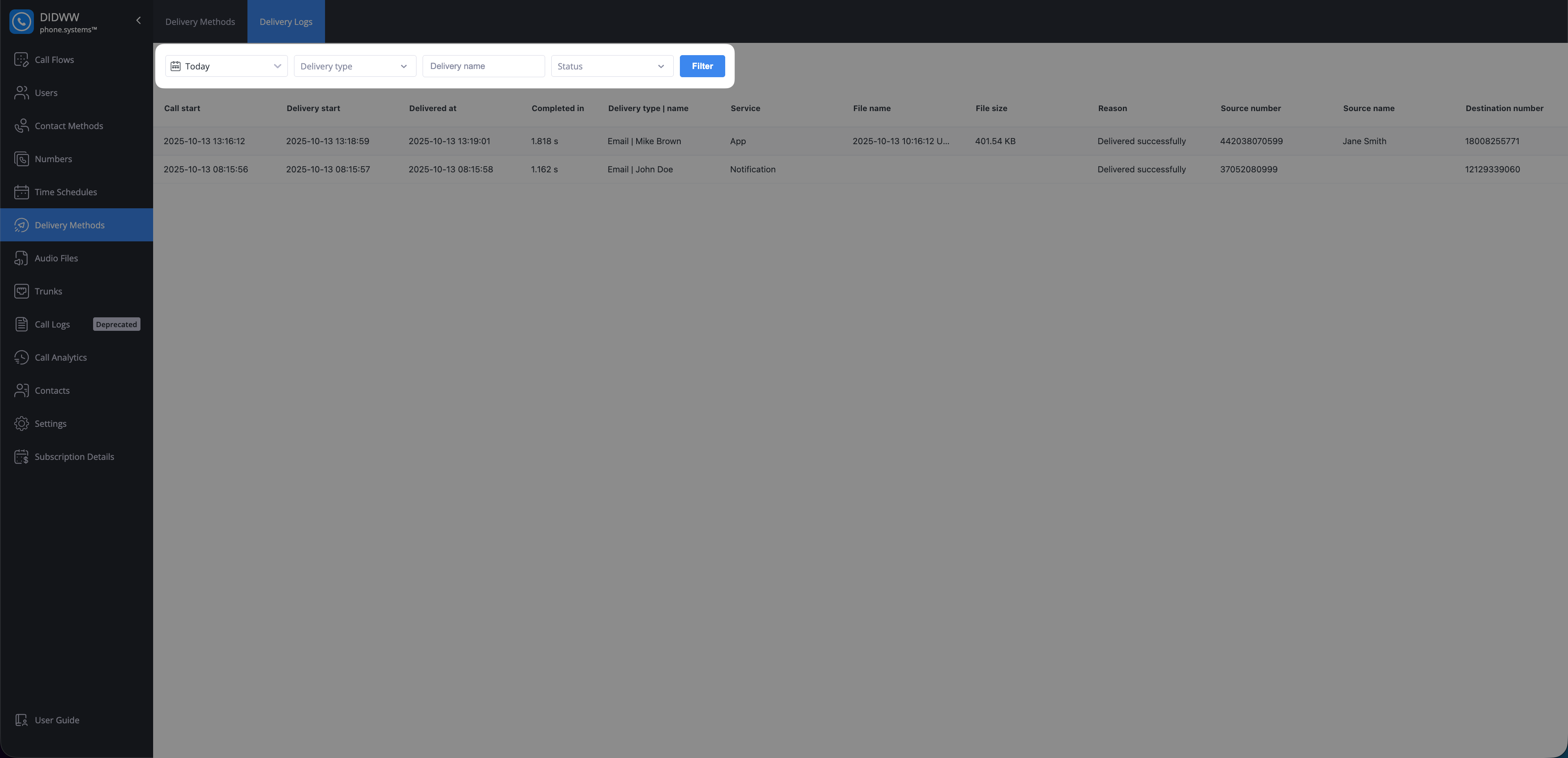
Task: Focus the Delivery name input field
Action: 483,66
